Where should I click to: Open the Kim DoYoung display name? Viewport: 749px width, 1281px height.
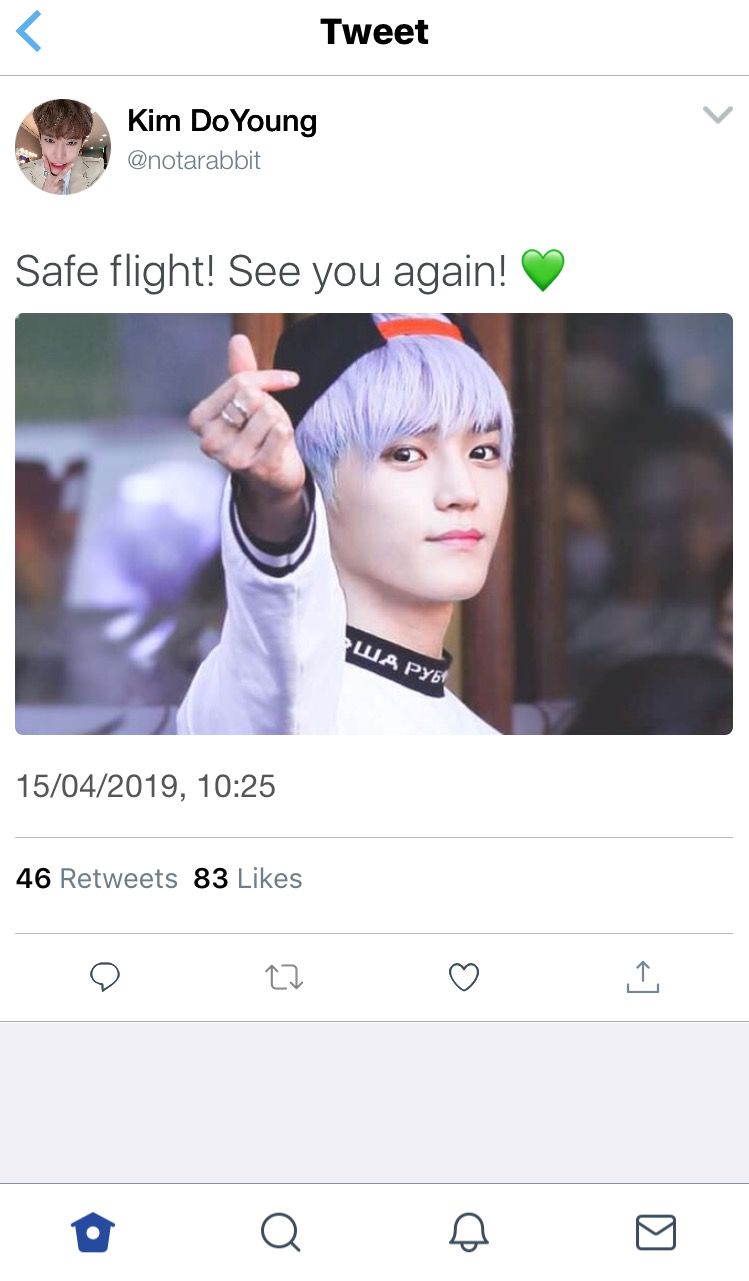click(222, 122)
